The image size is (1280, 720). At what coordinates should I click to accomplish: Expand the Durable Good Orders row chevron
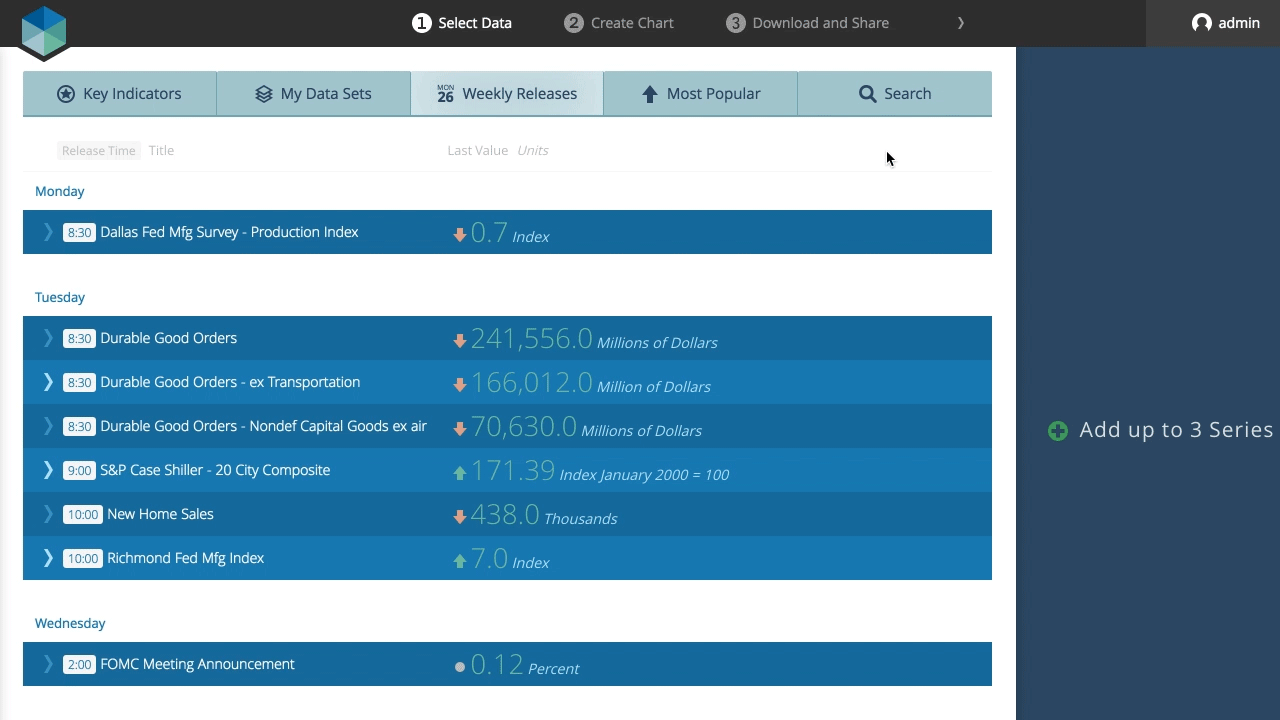(48, 338)
